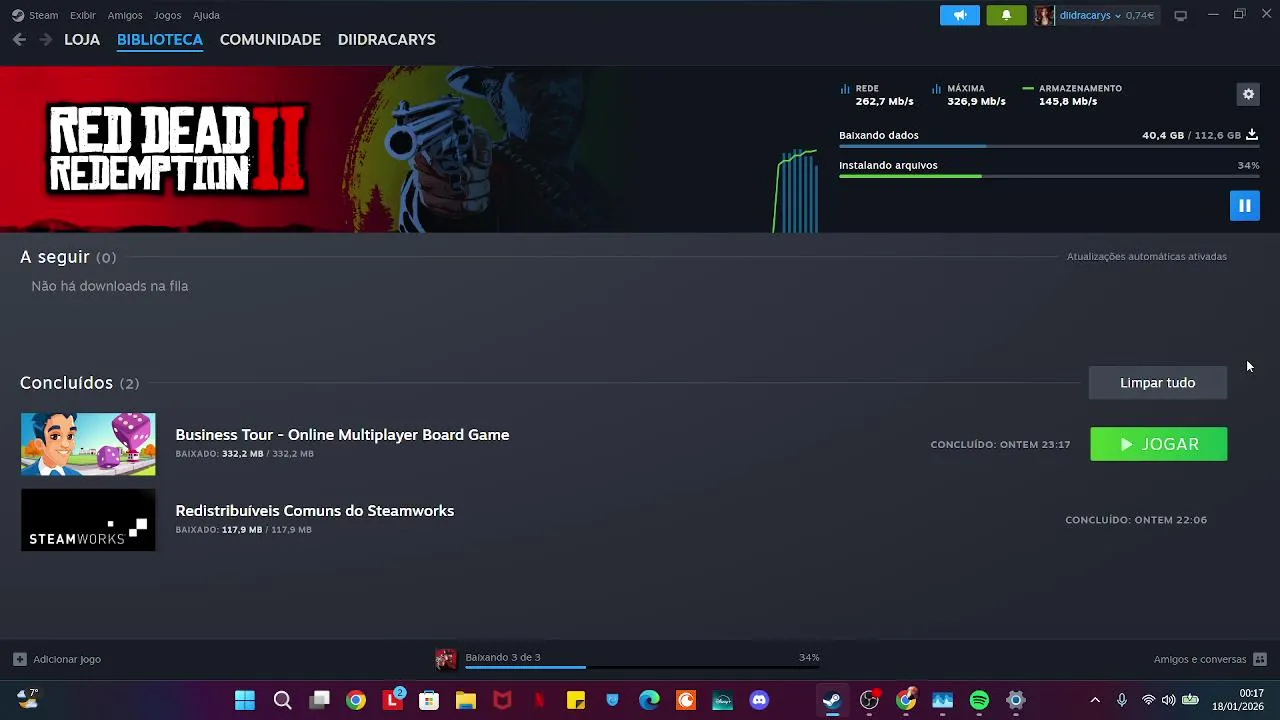Click CONCLUÍDO: ONTEM 23:17 text
The image size is (1280, 720).
coord(1000,444)
